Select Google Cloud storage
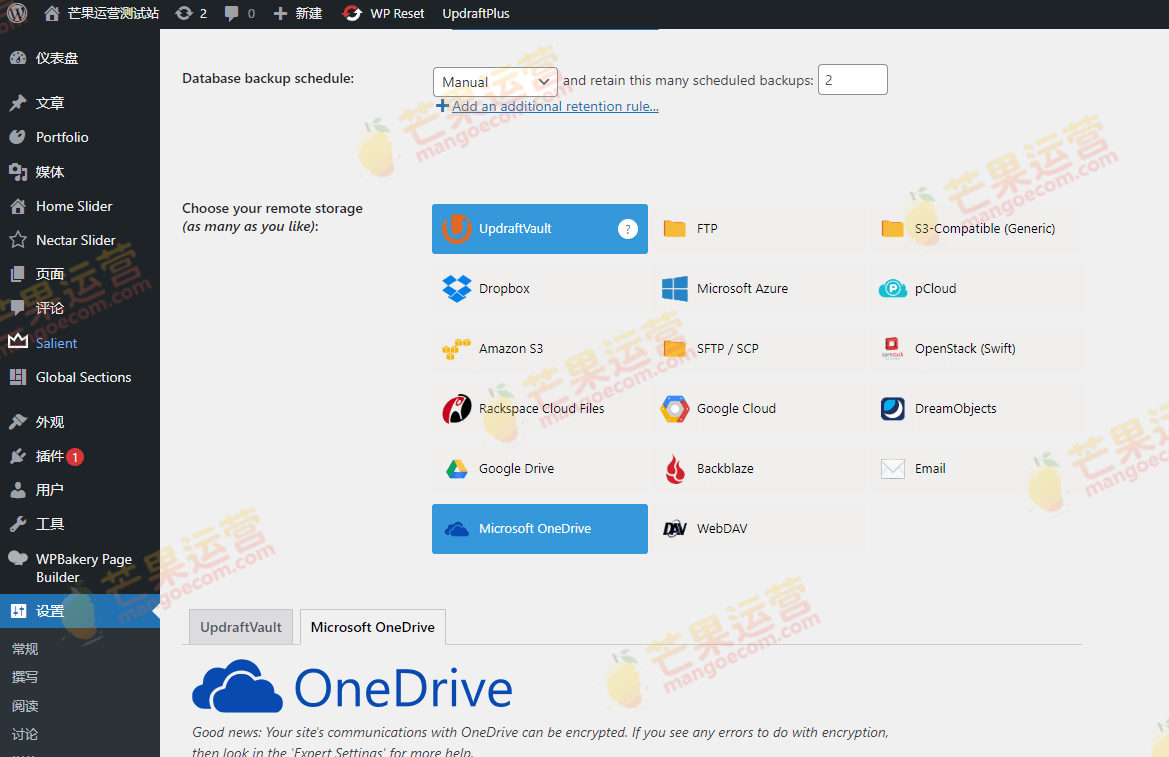This screenshot has height=757, width=1169. (757, 409)
